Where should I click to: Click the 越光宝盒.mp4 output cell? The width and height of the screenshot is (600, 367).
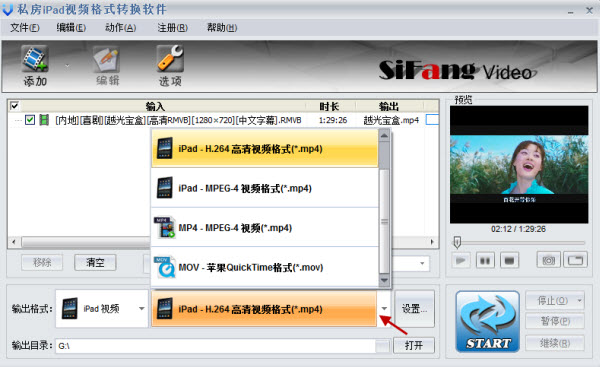[x=391, y=120]
